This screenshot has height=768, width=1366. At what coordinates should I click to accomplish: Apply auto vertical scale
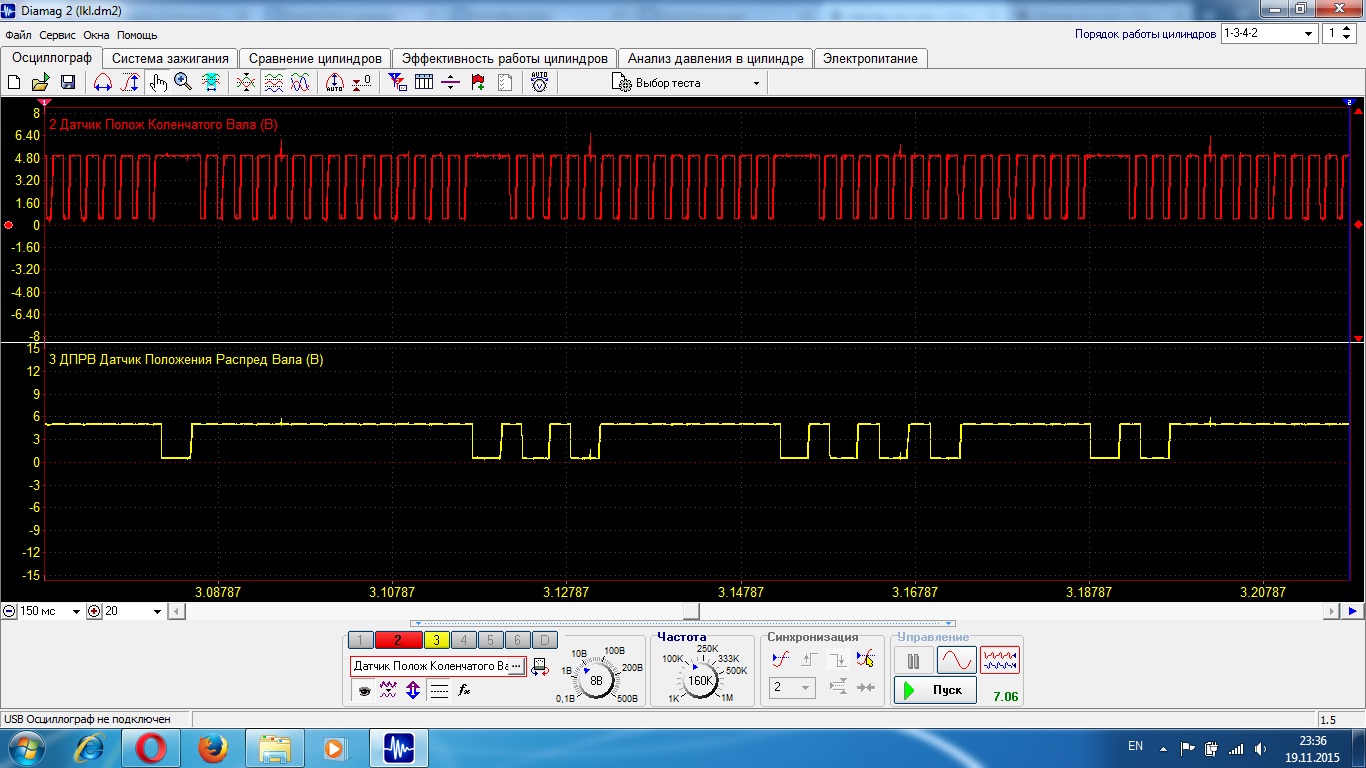pos(335,83)
